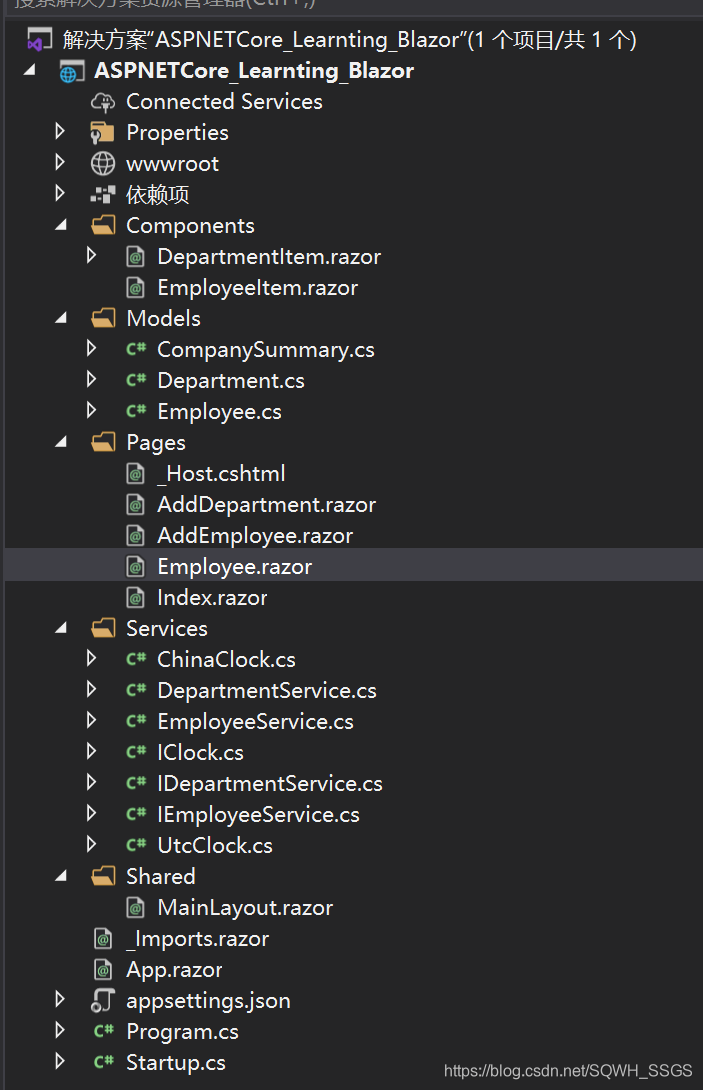Screen dimensions: 703x1090
Task: Expand the DepartmentItem.razor node
Action: coord(91,256)
